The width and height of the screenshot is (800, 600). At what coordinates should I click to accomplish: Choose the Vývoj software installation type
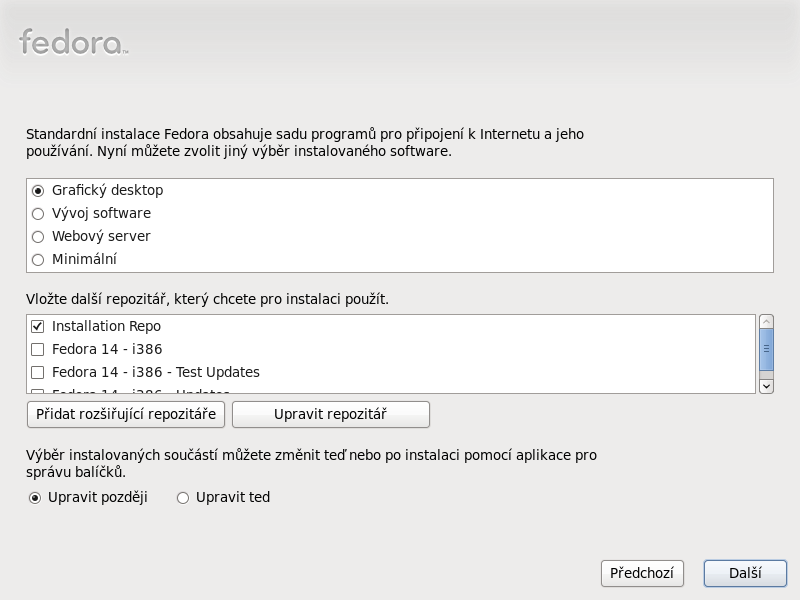(38, 214)
